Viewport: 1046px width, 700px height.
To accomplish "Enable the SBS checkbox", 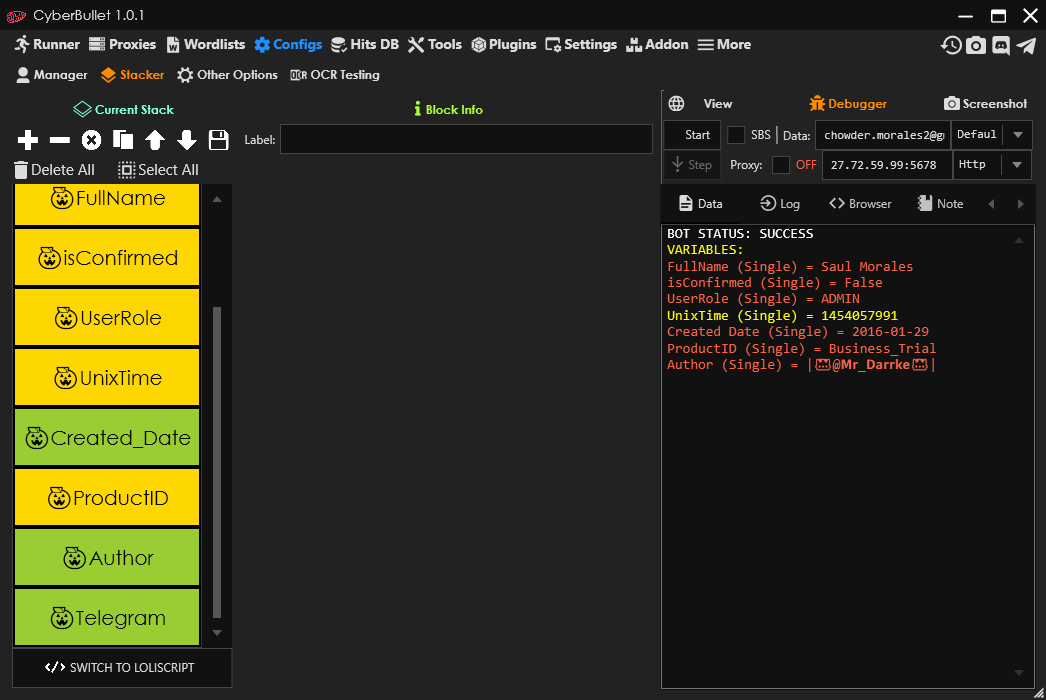I will 736,135.
